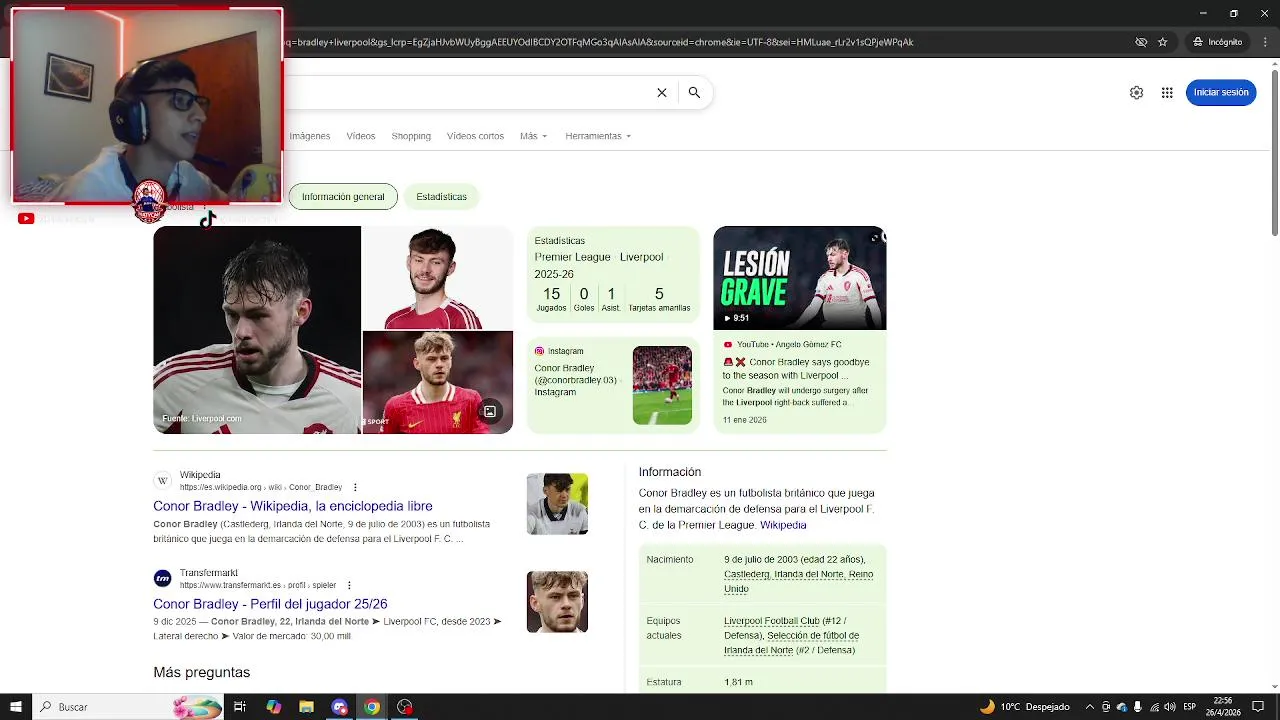Image resolution: width=1280 pixels, height=720 pixels.
Task: Switch to the Videos tab
Action: (x=361, y=136)
